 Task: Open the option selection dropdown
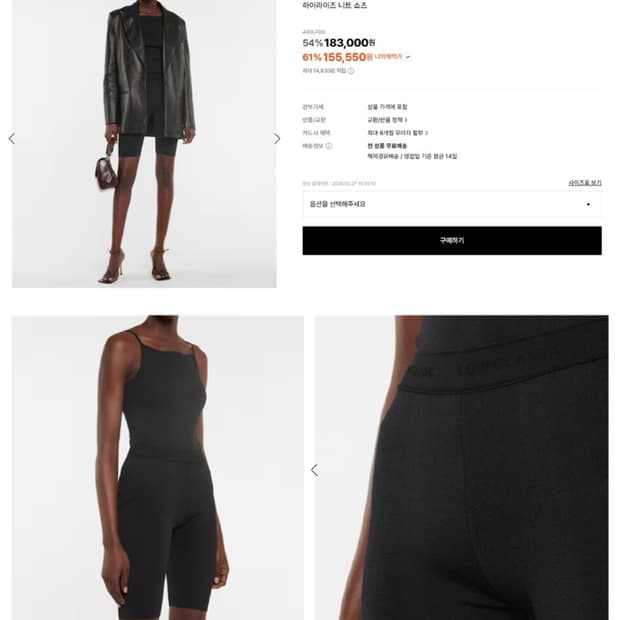pos(452,204)
